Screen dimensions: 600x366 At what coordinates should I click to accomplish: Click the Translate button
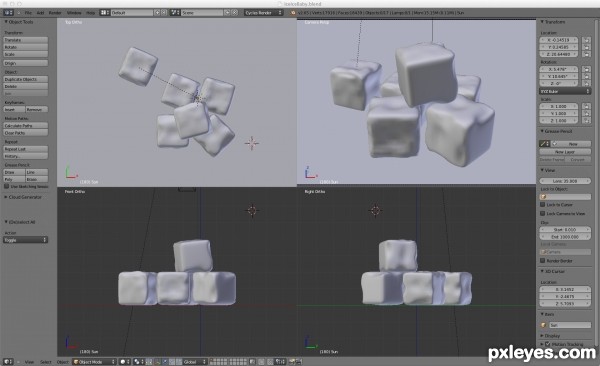[26, 40]
